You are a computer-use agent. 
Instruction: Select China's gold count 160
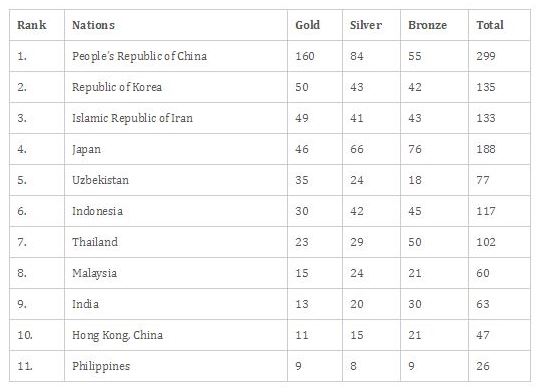coord(305,56)
